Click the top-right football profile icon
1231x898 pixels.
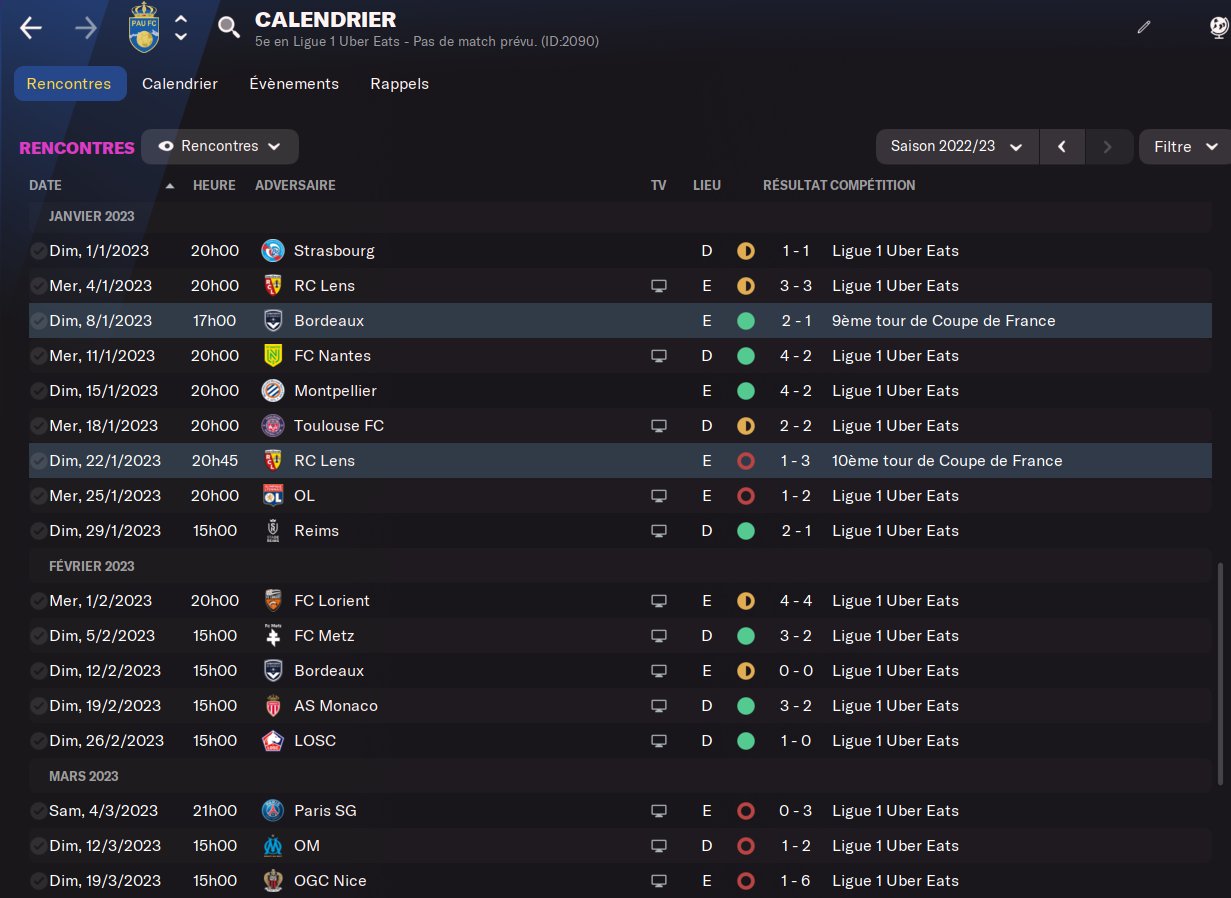click(x=1218, y=28)
